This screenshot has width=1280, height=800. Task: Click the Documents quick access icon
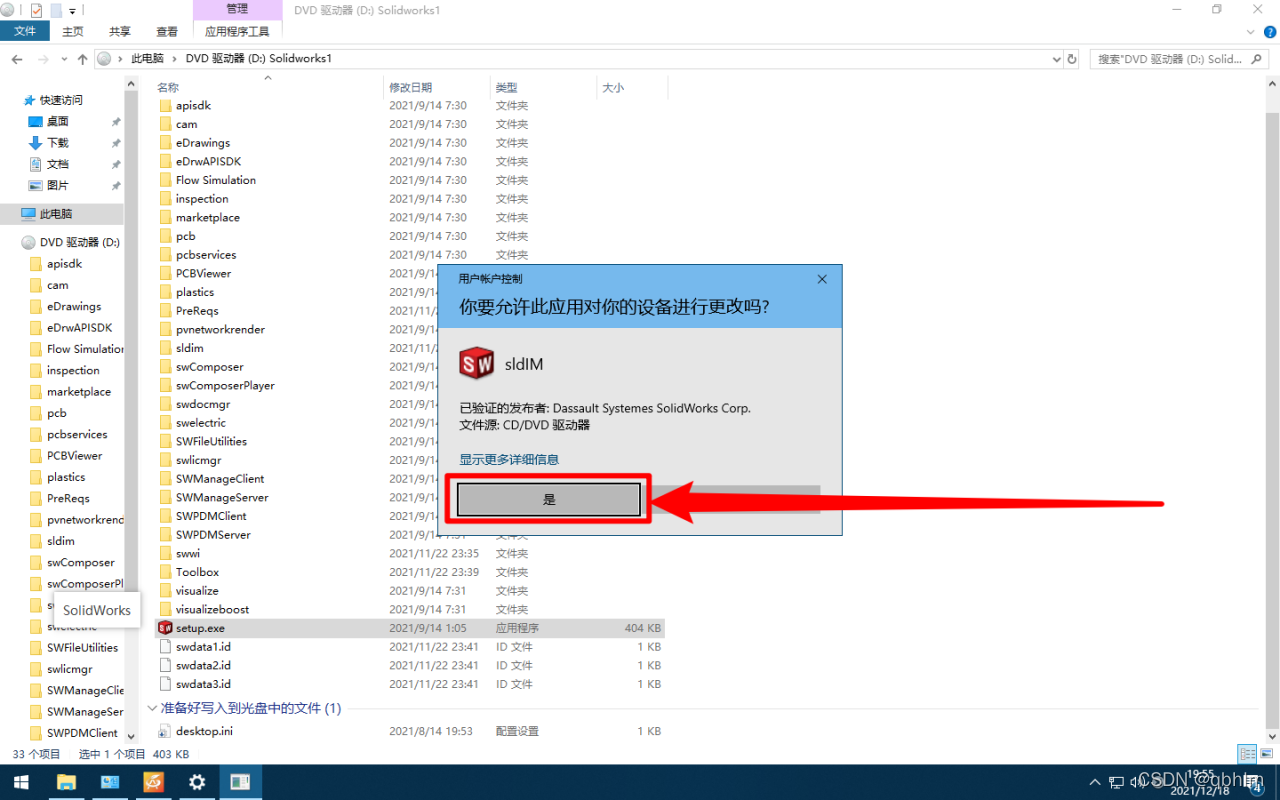point(35,164)
